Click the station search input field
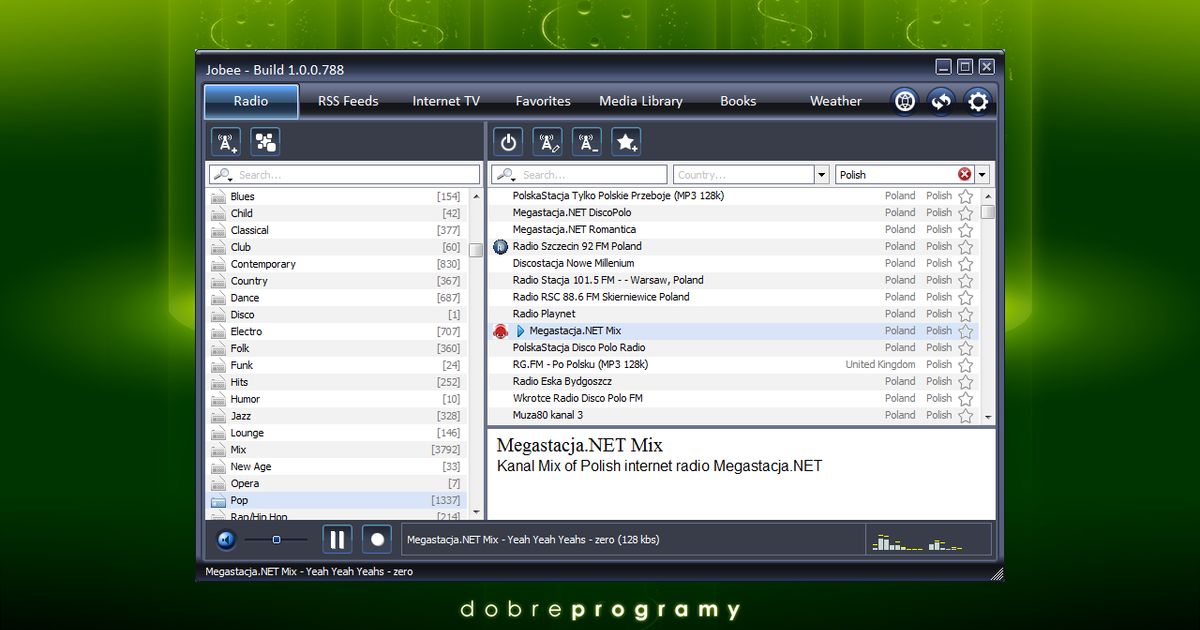 coord(579,174)
